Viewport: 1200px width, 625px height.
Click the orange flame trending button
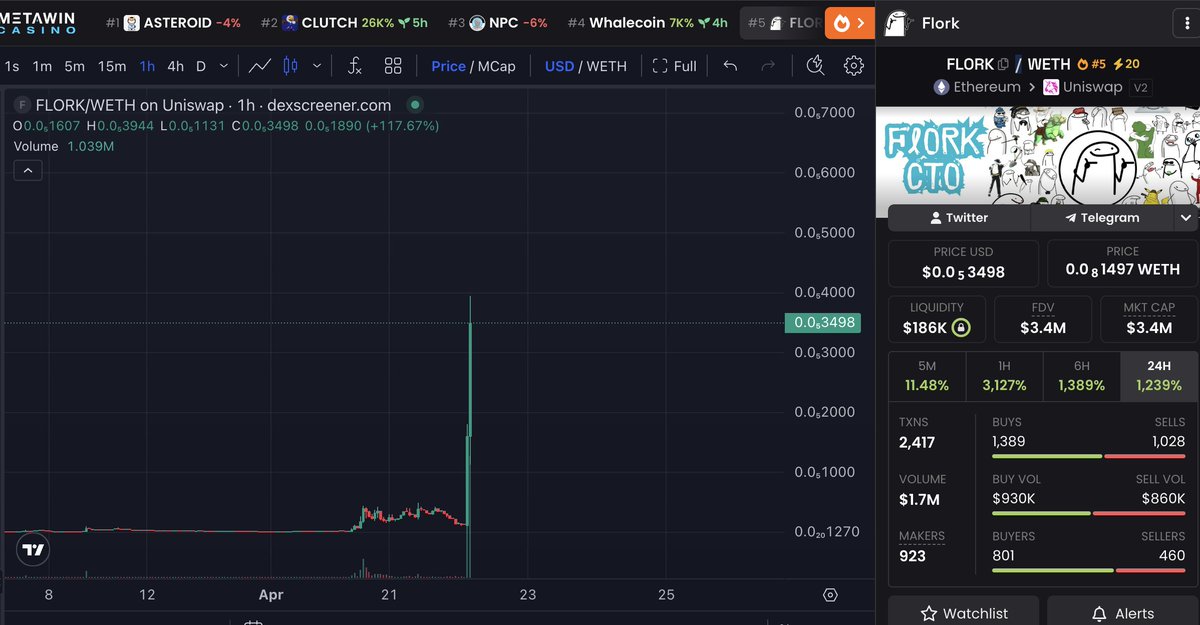[850, 22]
